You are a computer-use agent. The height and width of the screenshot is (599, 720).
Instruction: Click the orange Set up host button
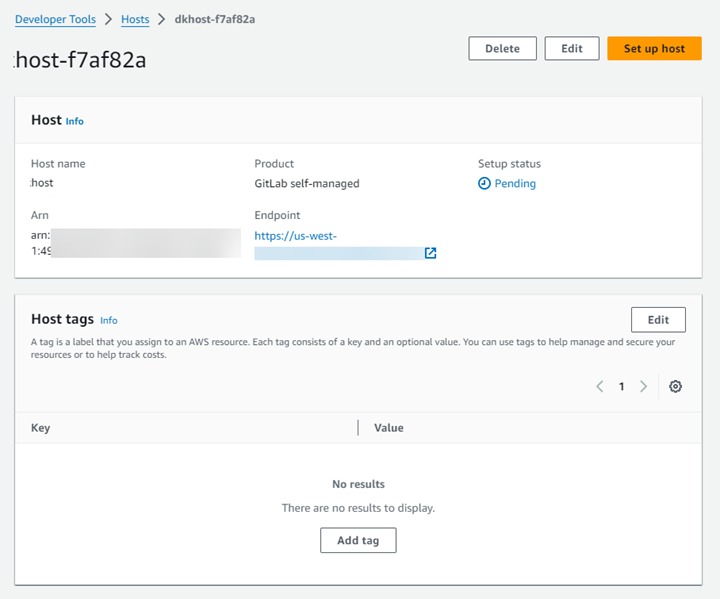(654, 49)
